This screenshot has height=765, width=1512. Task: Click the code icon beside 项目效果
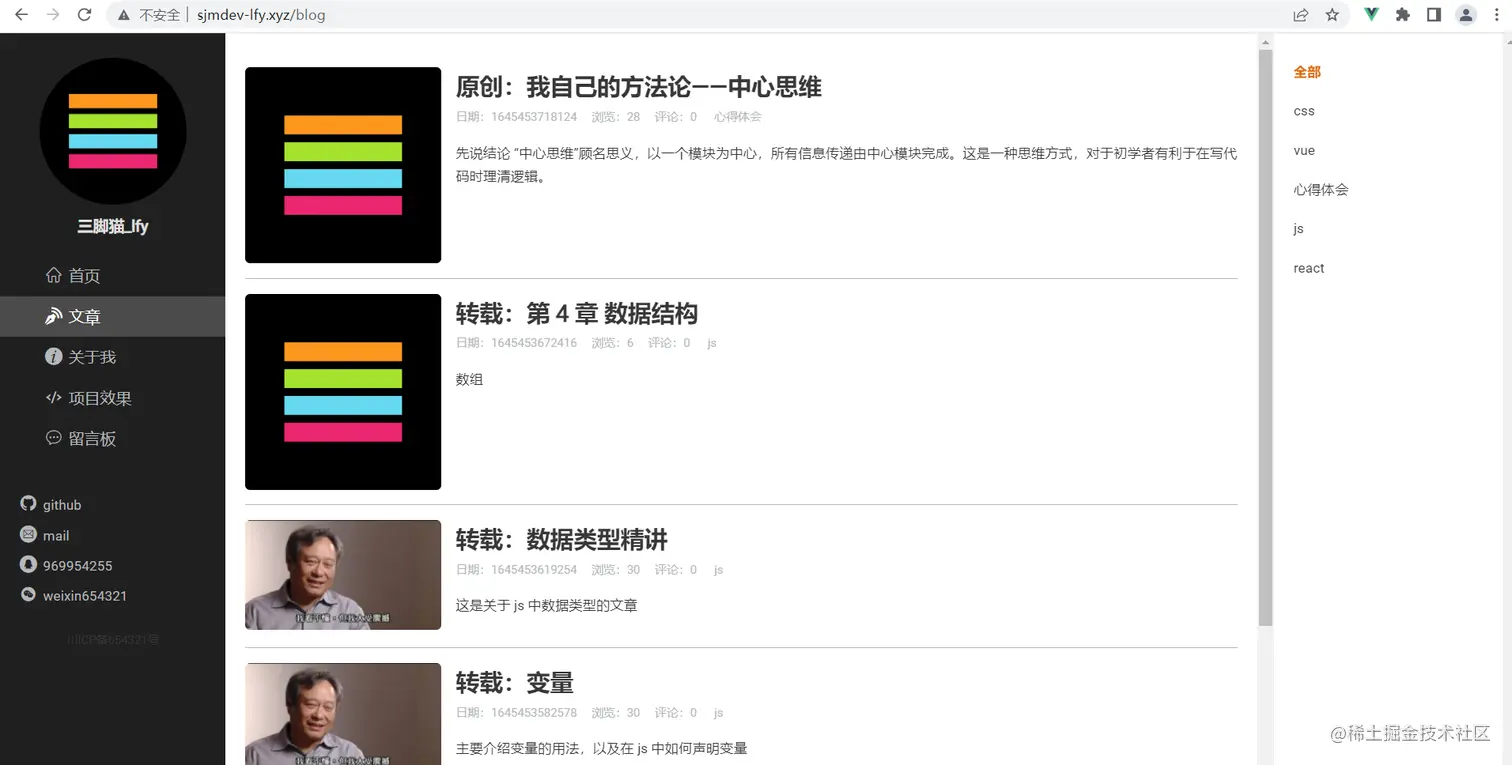[54, 397]
